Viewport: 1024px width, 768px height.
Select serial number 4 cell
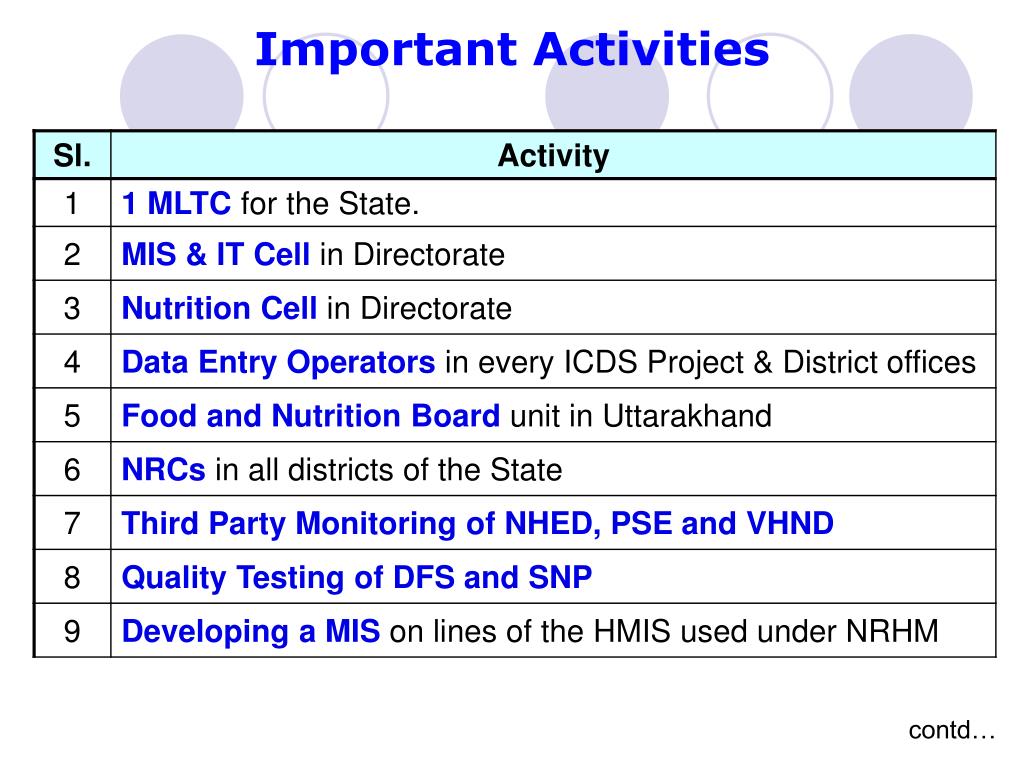pyautogui.click(x=72, y=362)
